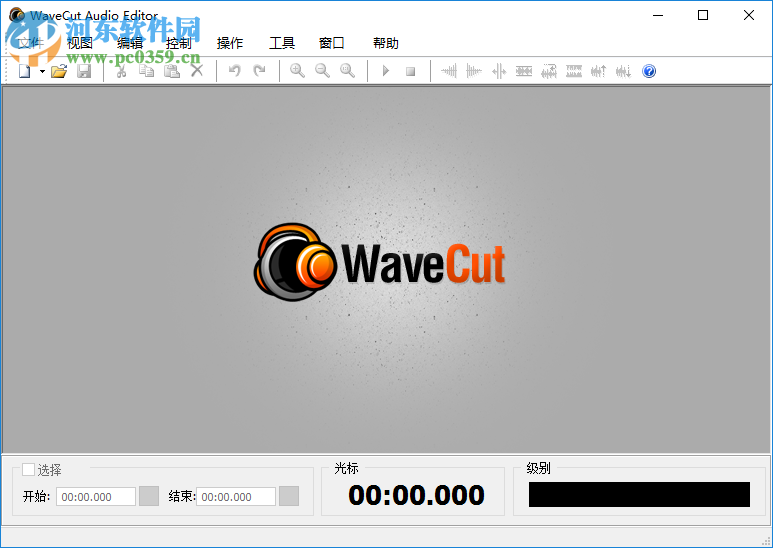773x548 pixels.
Task: Minimize the WaveCut Audio Editor window
Action: (x=658, y=15)
